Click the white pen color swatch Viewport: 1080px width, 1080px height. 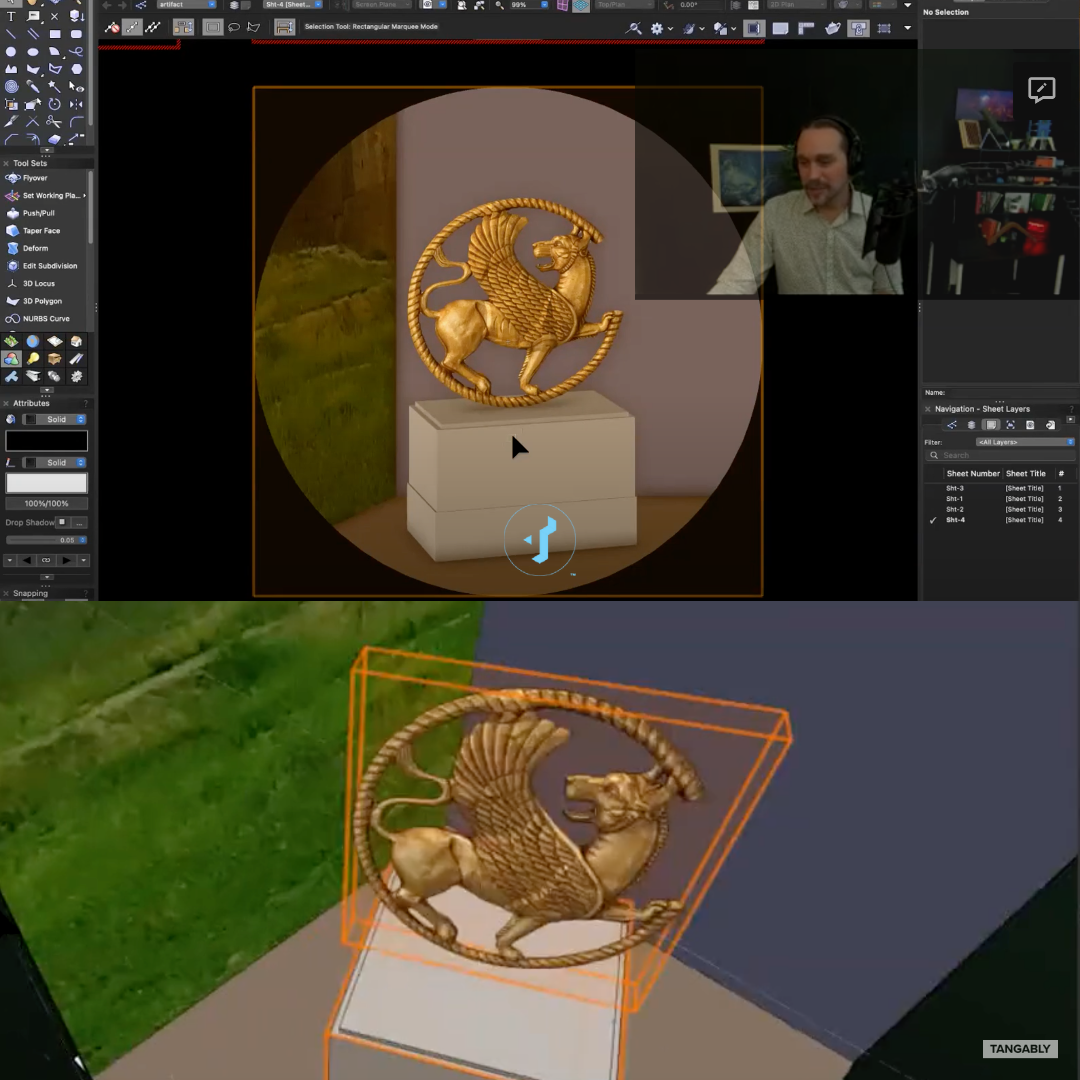point(46,483)
